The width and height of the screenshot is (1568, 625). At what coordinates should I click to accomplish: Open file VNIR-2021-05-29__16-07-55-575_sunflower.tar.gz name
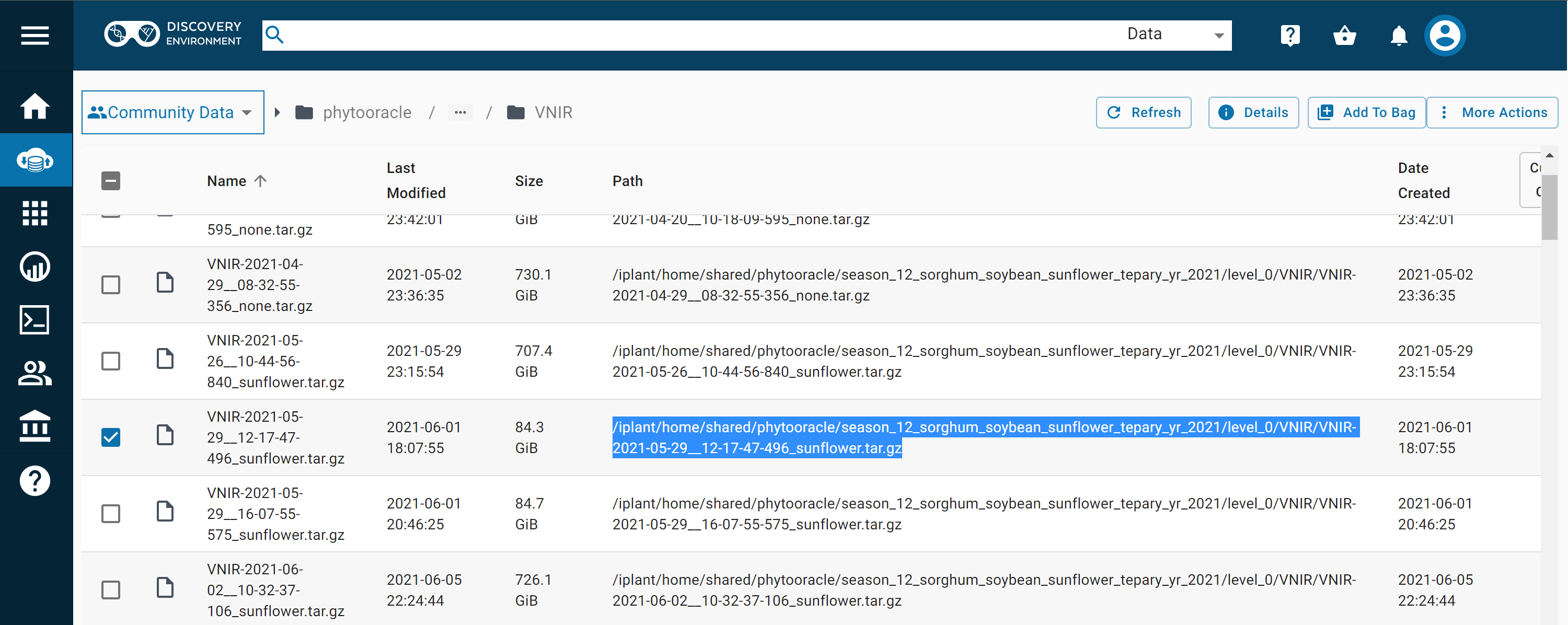pos(276,514)
